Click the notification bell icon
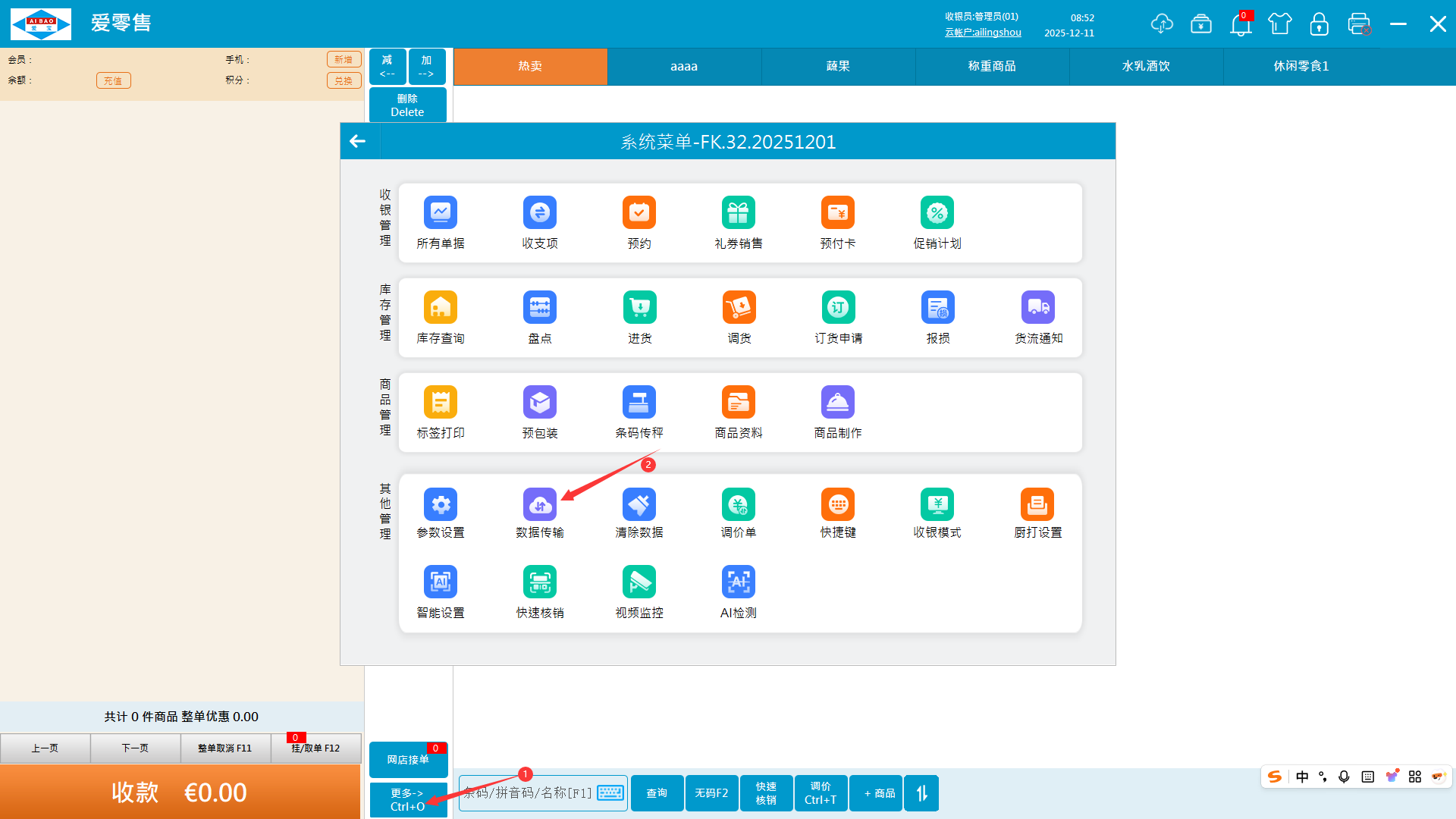The height and width of the screenshot is (819, 1456). (1241, 24)
